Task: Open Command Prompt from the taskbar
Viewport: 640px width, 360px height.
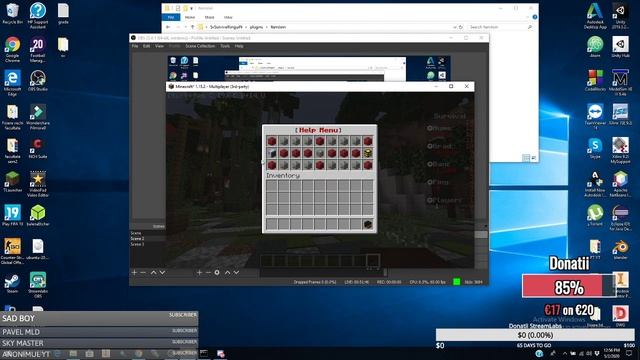Action: coord(204,353)
